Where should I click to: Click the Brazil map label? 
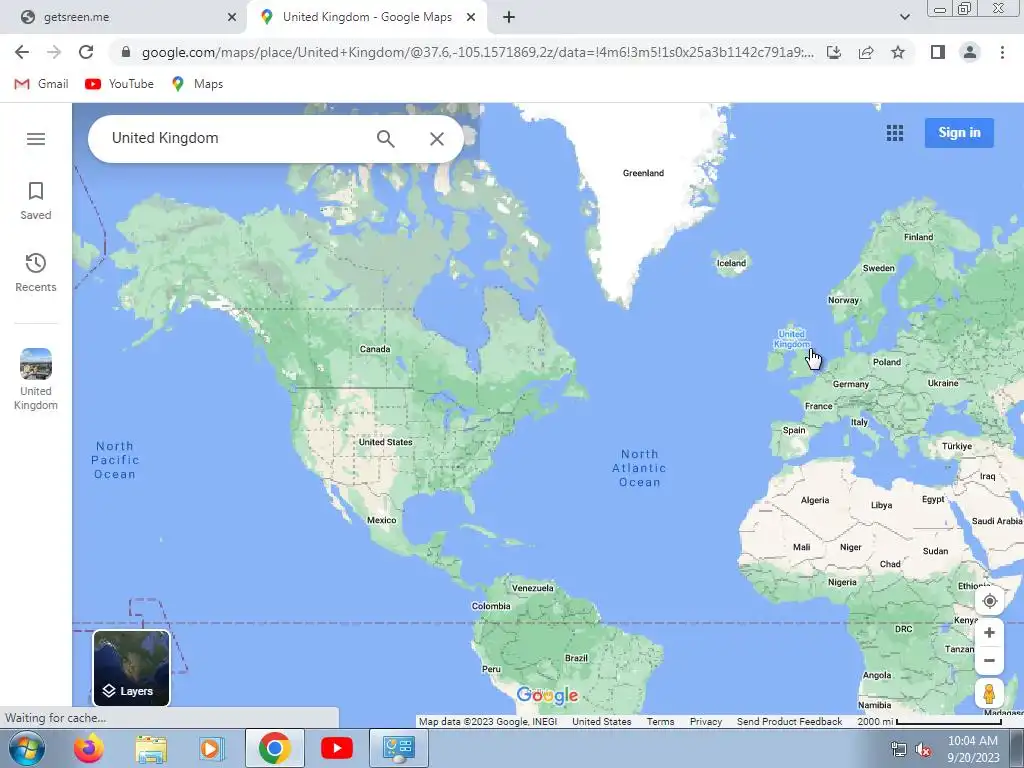click(x=576, y=658)
